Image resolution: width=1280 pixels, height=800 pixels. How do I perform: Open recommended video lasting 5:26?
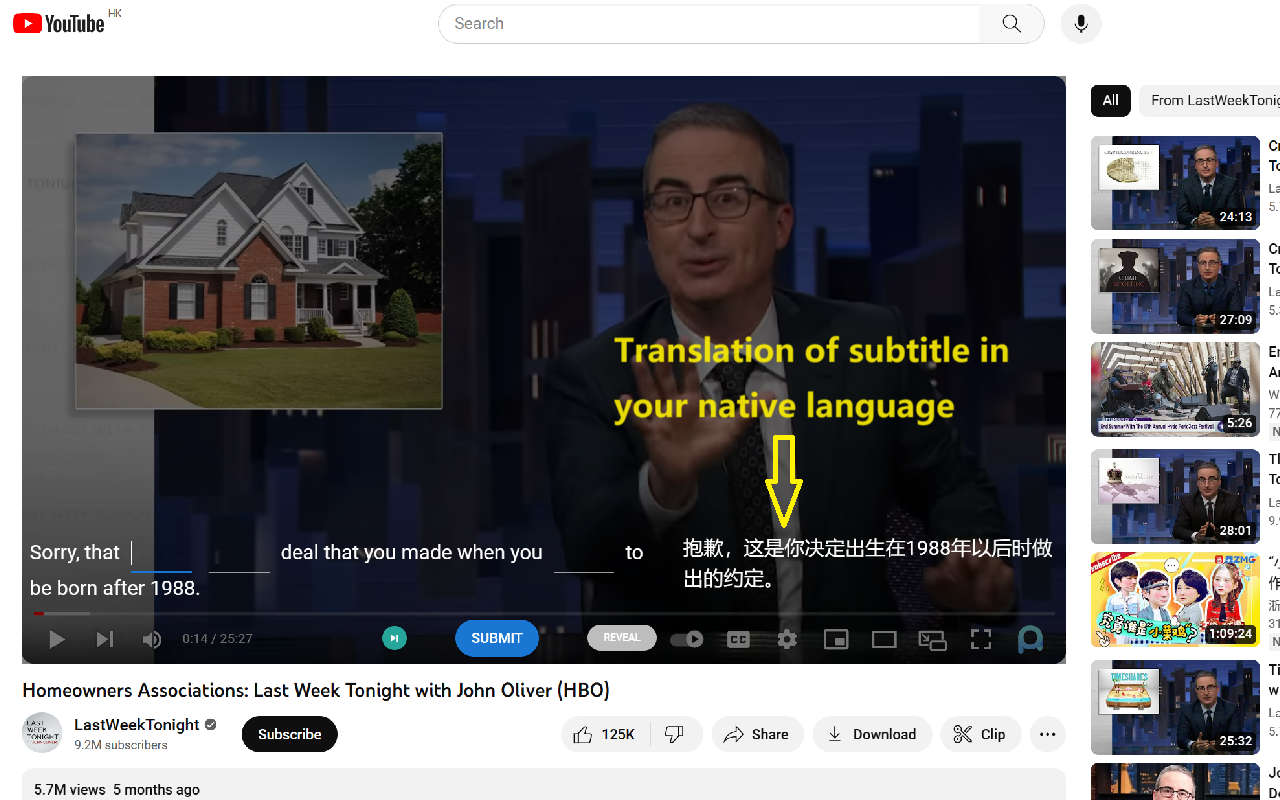point(1175,390)
